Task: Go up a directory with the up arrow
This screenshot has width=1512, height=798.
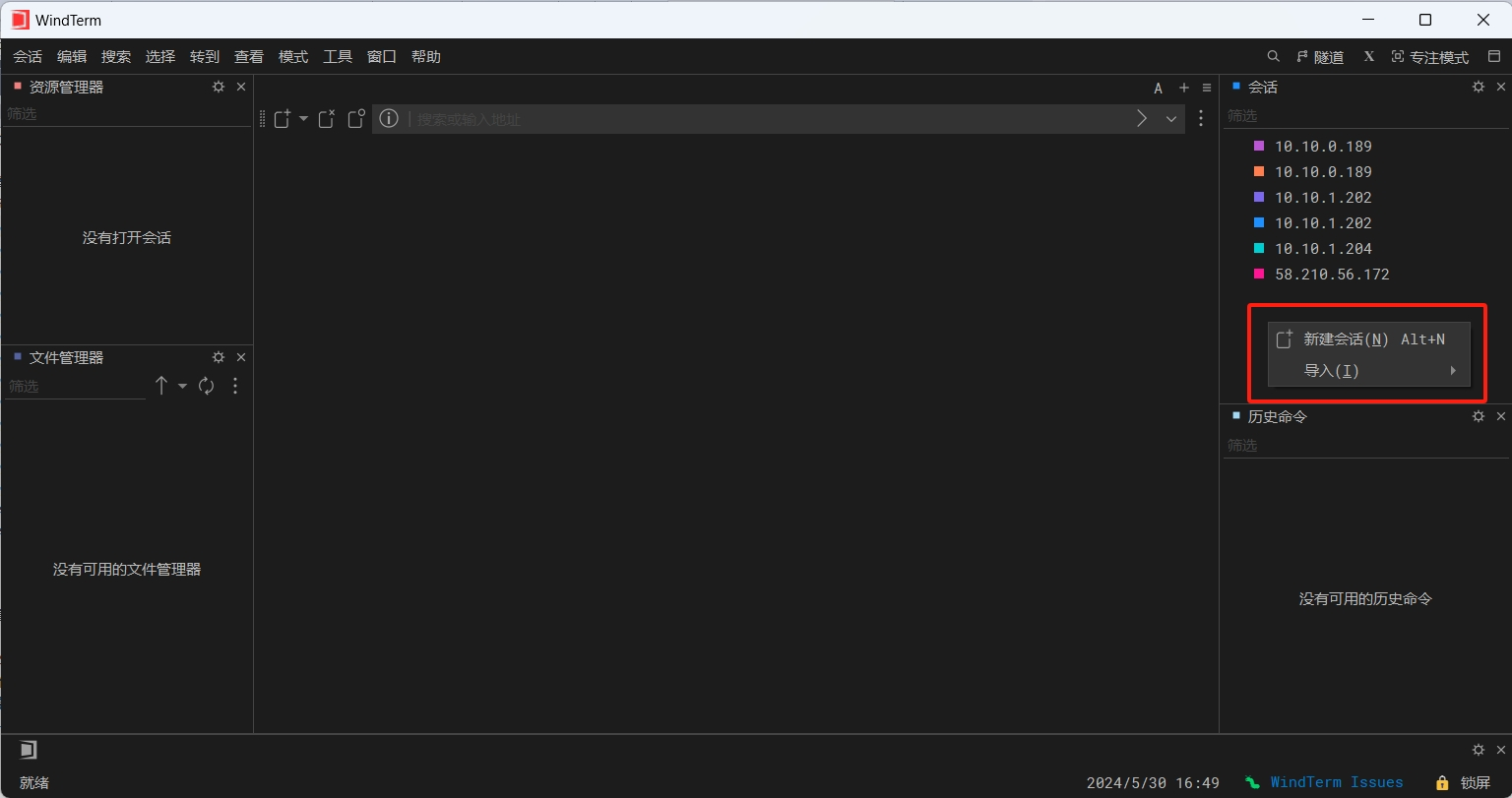Action: (x=161, y=386)
